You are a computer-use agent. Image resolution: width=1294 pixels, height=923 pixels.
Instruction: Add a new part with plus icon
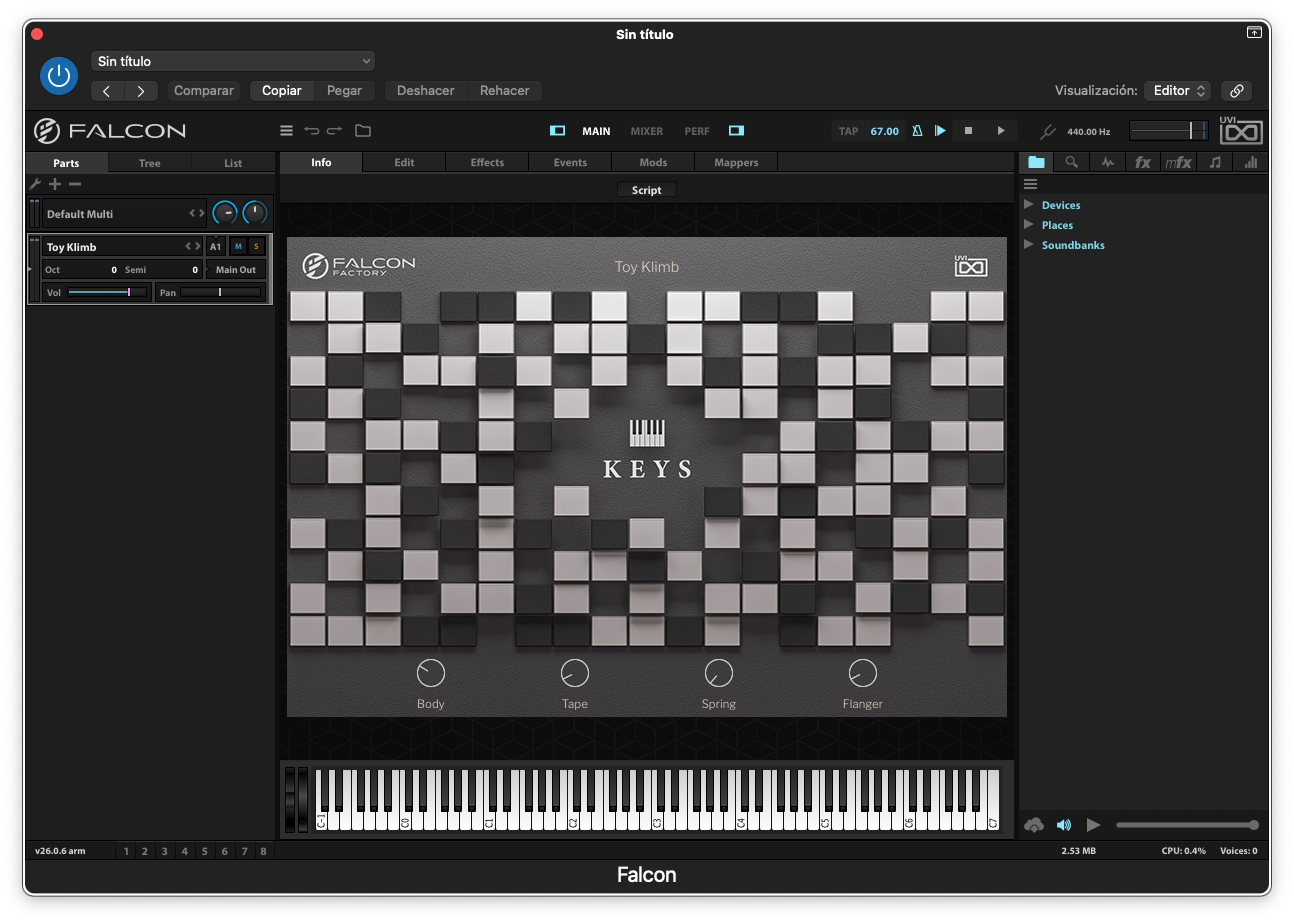click(55, 184)
